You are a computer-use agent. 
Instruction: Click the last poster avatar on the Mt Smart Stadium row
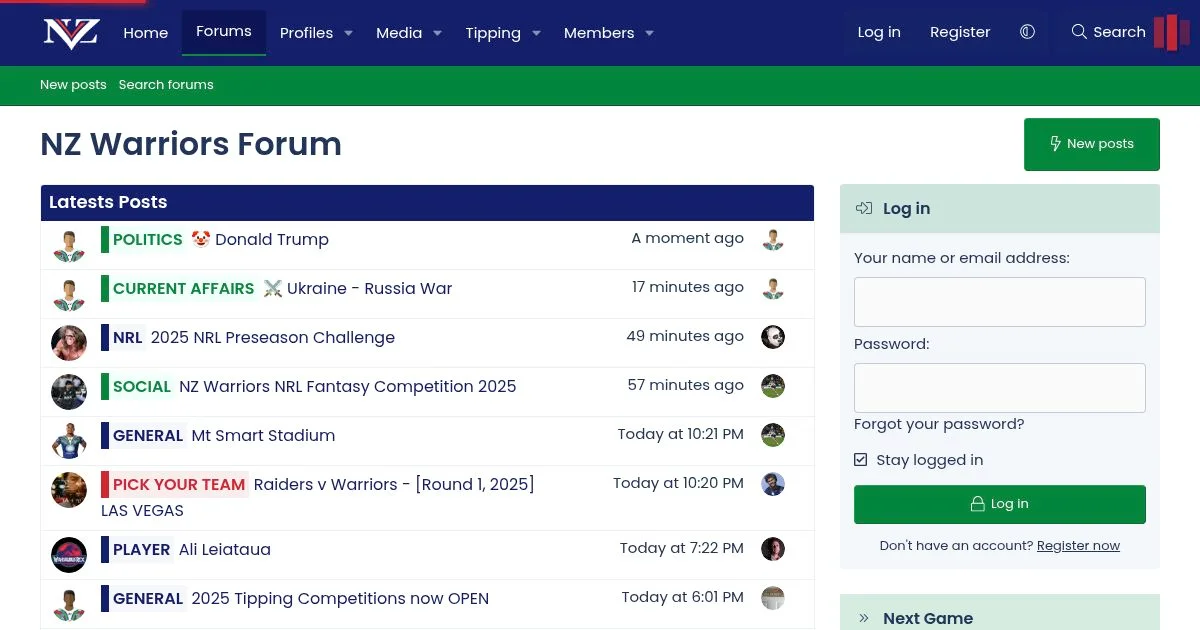coord(772,435)
